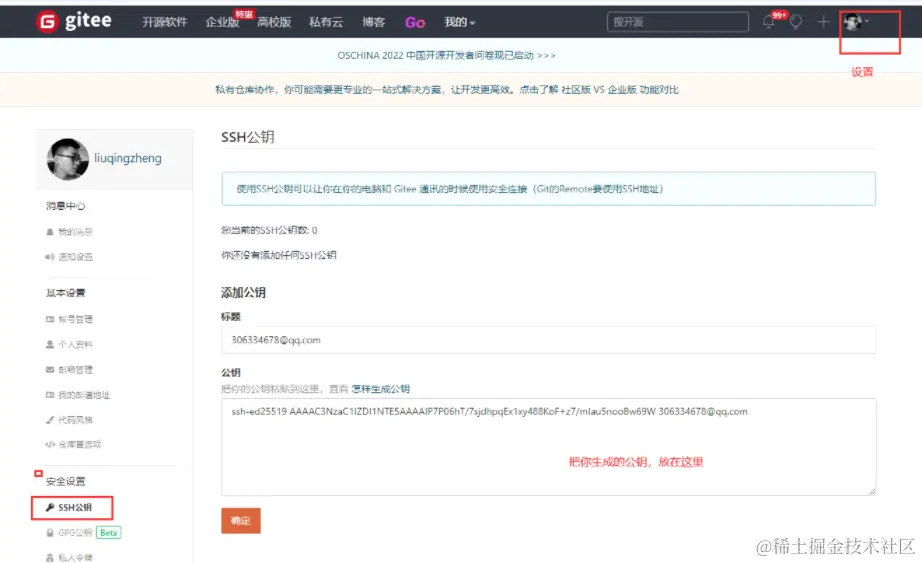Open 我的邮递地址 in the sidebar

tap(84, 395)
